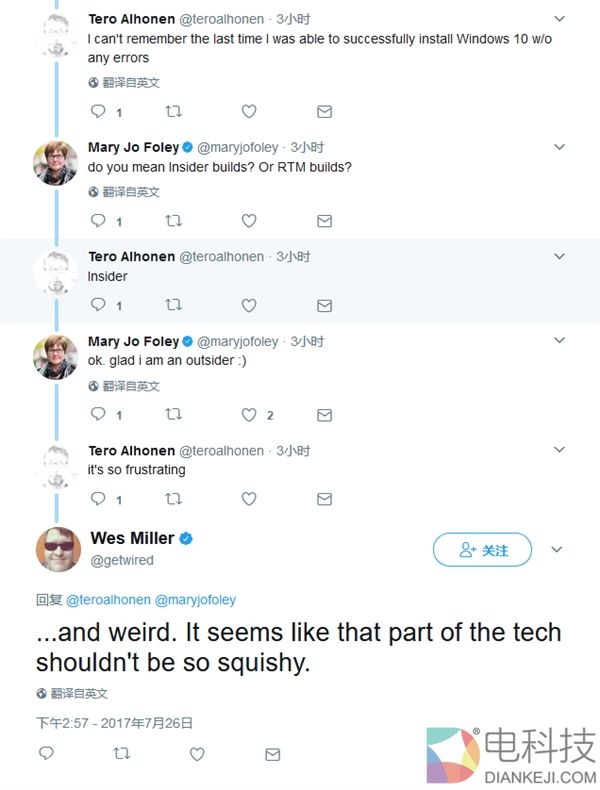Follow Wes Miller with the 关注 button
The height and width of the screenshot is (790, 600).
coord(482,550)
